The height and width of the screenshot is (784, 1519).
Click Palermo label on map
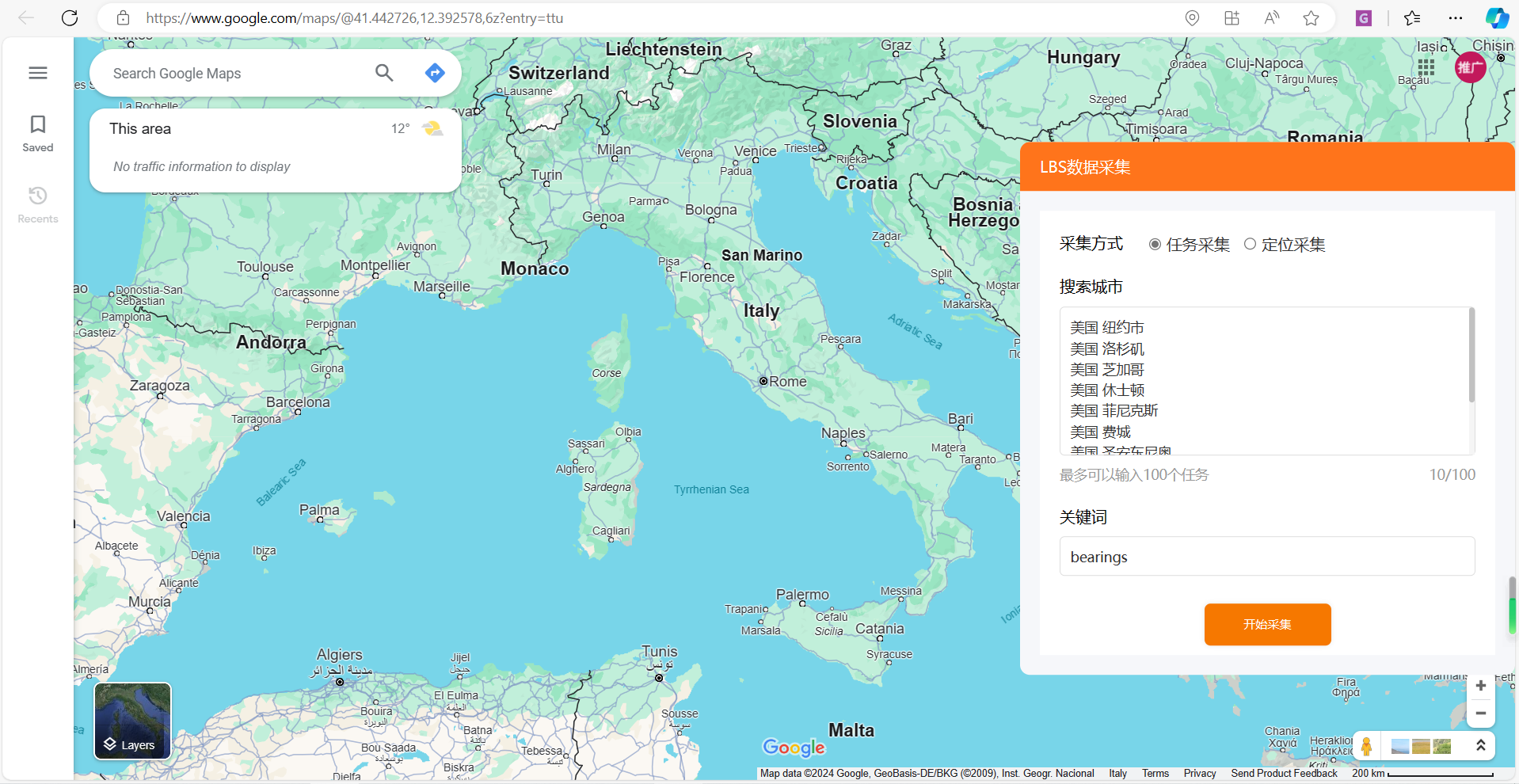802,595
